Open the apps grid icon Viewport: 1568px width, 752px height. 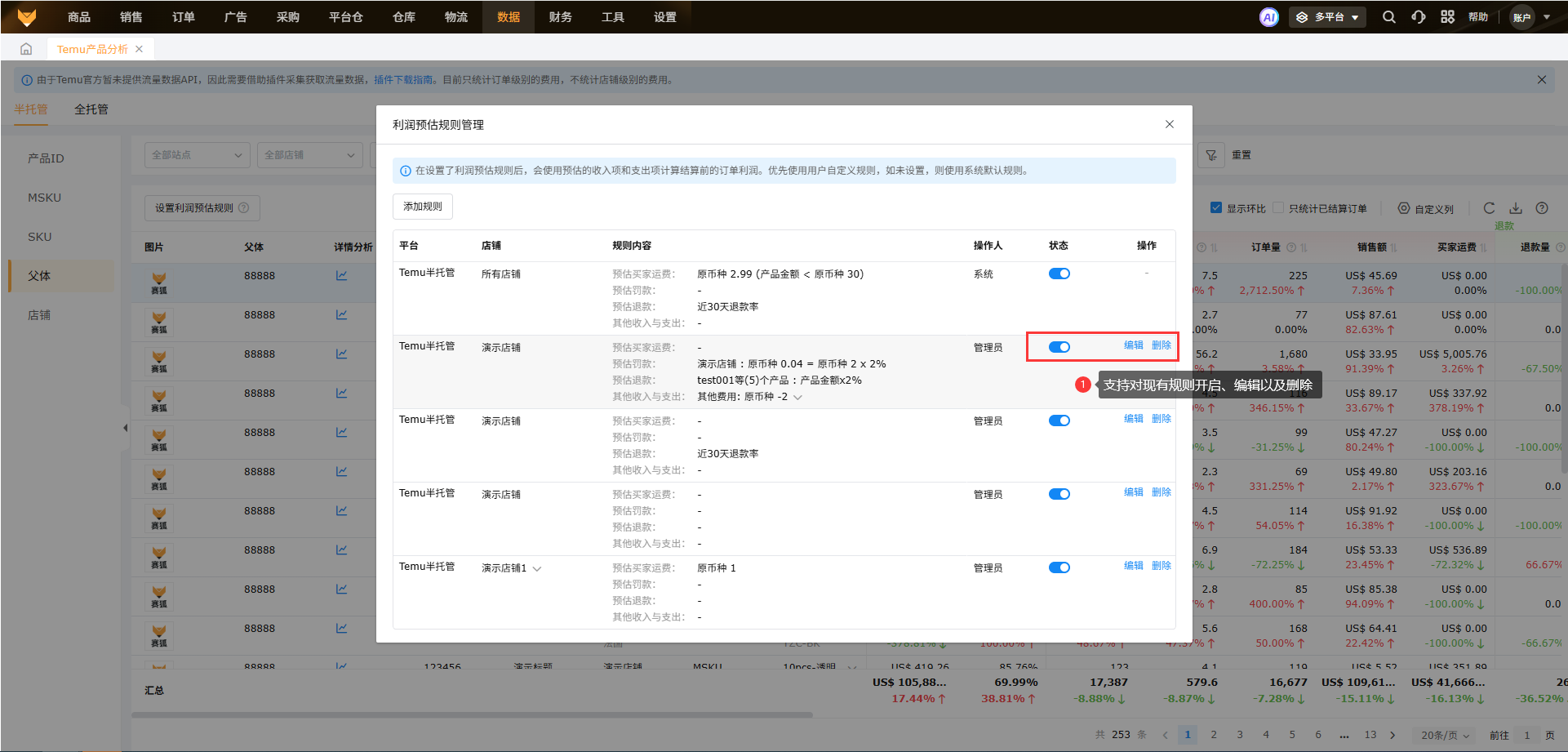pyautogui.click(x=1447, y=17)
